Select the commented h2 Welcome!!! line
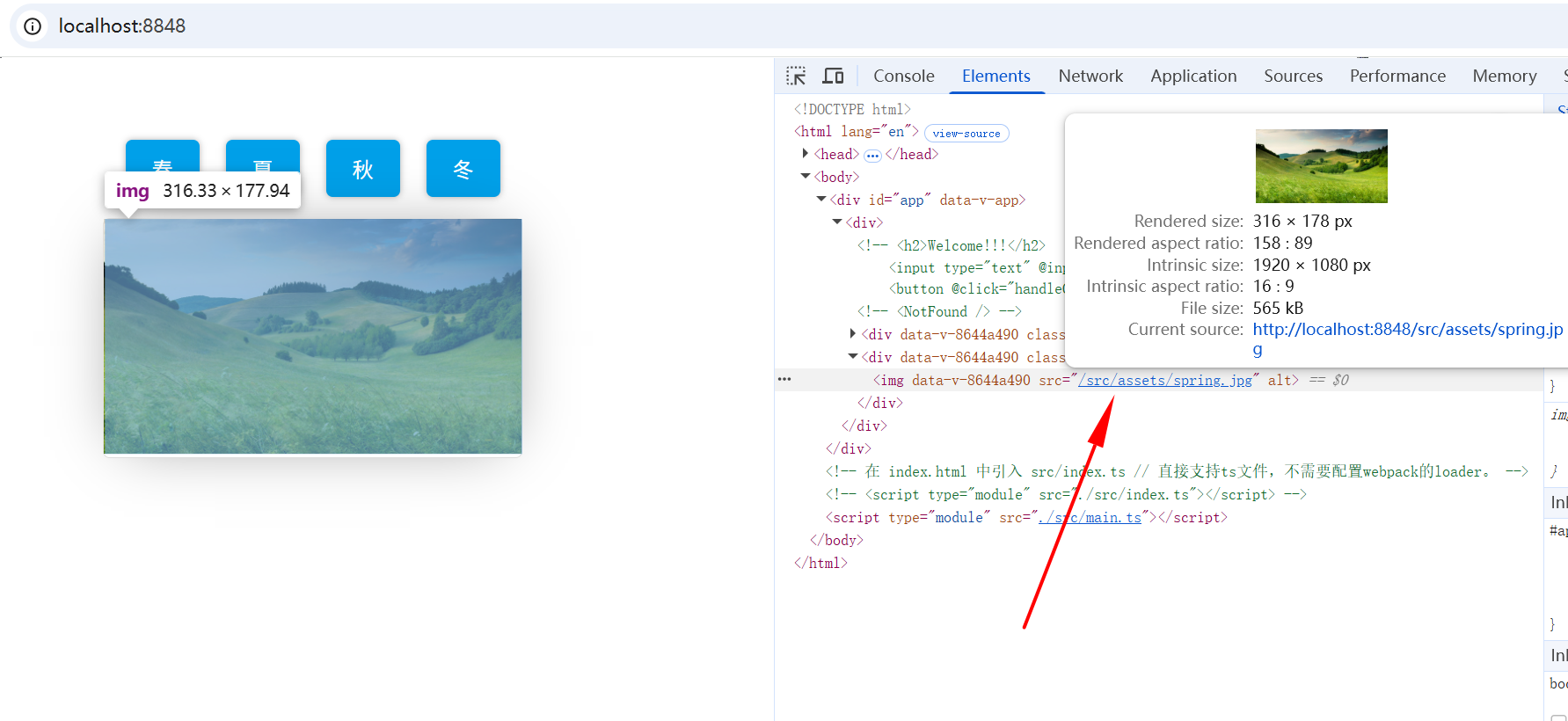Image resolution: width=1568 pixels, height=721 pixels. (952, 245)
